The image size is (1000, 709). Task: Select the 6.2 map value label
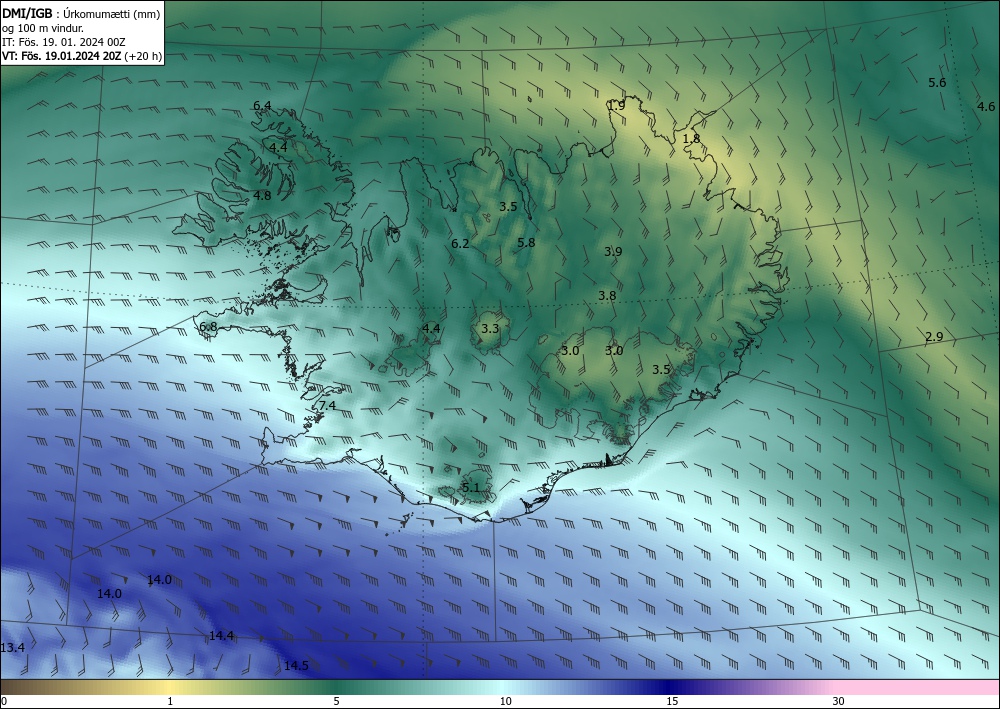(x=460, y=244)
